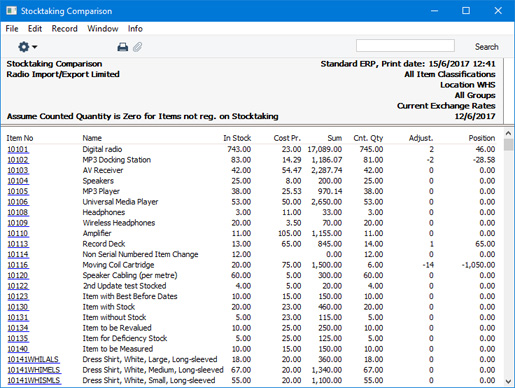The image size is (515, 388).
Task: Click the paperclip attachments icon
Action: (x=137, y=47)
